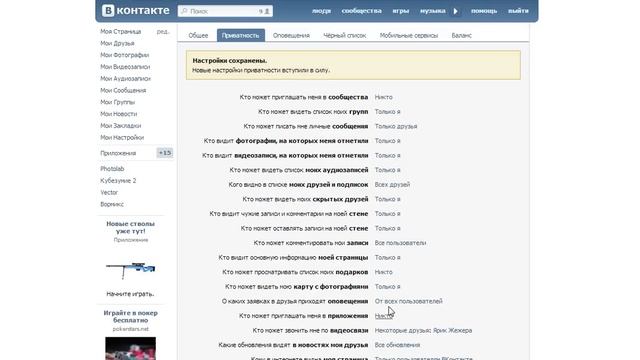Click the sniper rifle ad image
The height and width of the screenshot is (360, 640).
pyautogui.click(x=131, y=270)
